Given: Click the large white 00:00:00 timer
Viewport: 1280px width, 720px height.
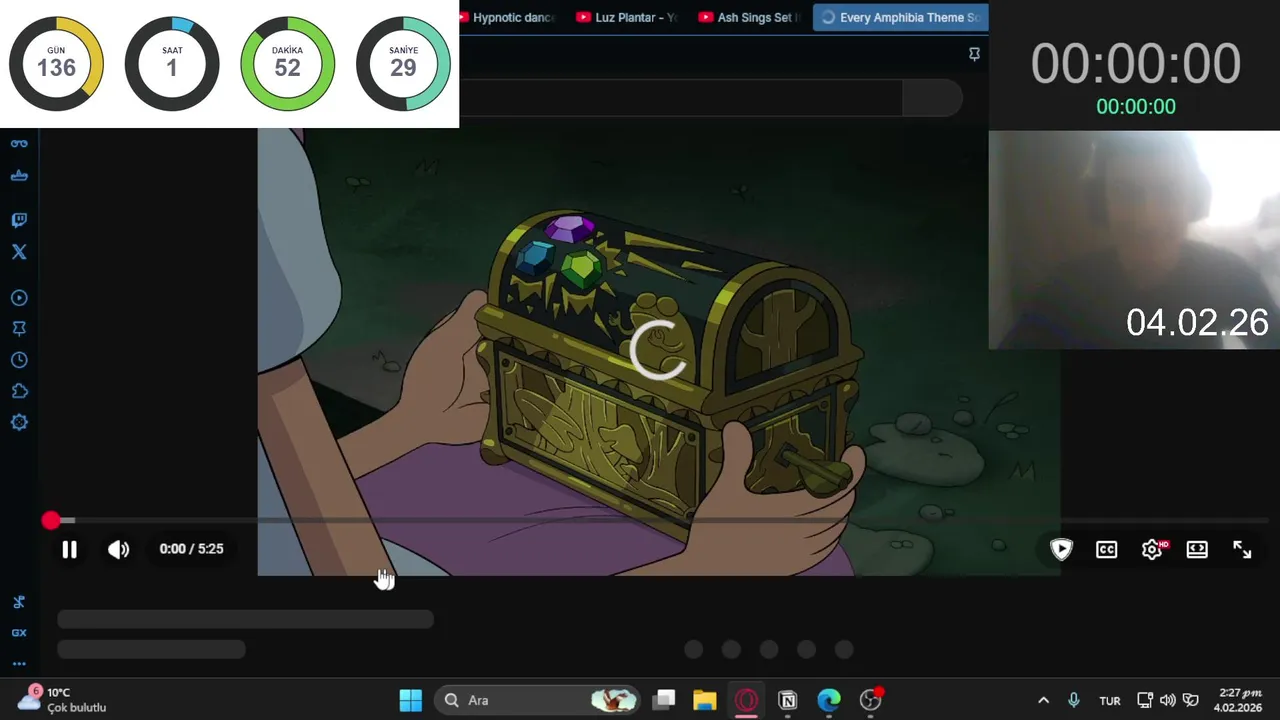Looking at the screenshot, I should [x=1136, y=65].
